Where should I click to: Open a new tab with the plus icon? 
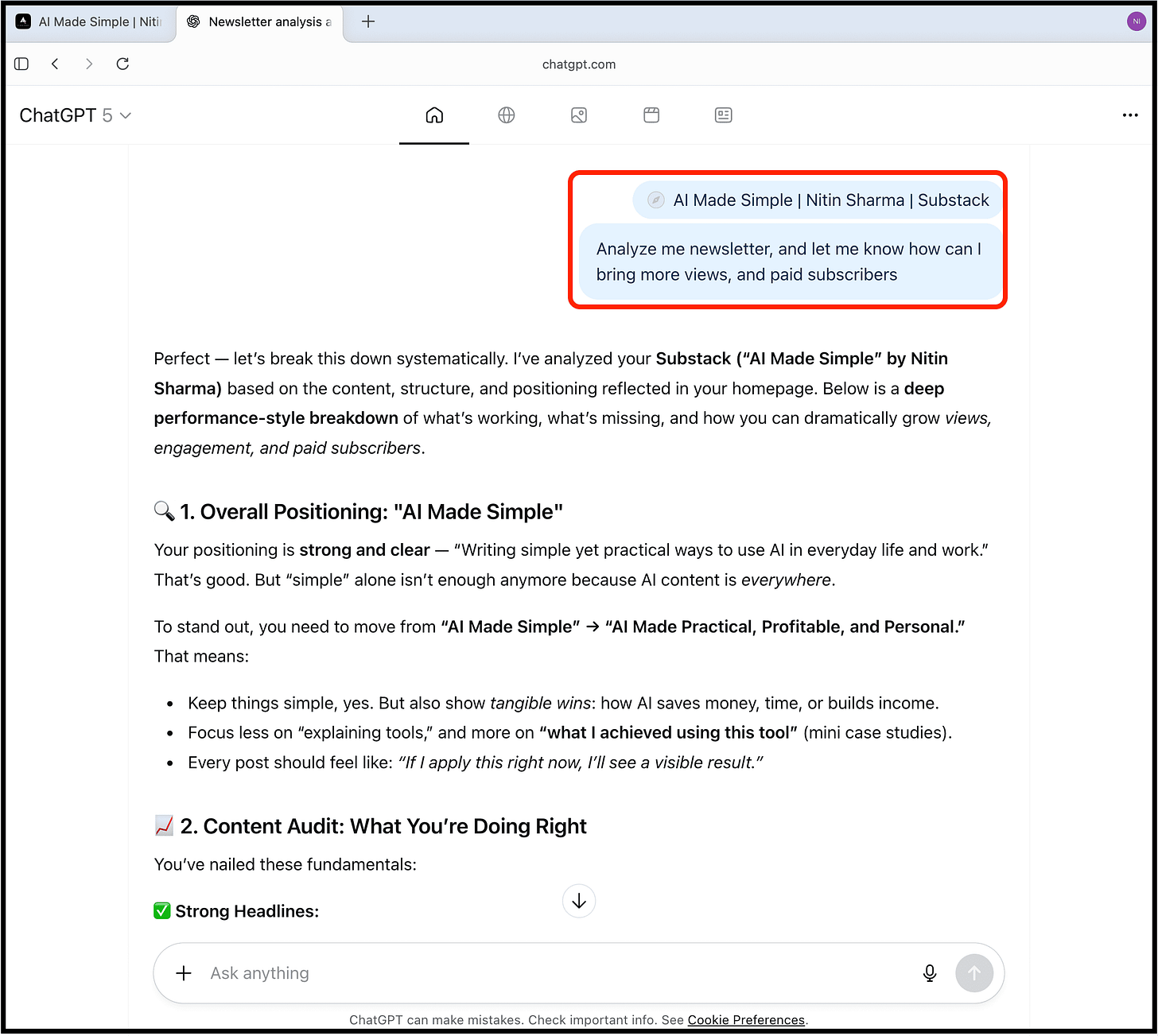tap(368, 21)
